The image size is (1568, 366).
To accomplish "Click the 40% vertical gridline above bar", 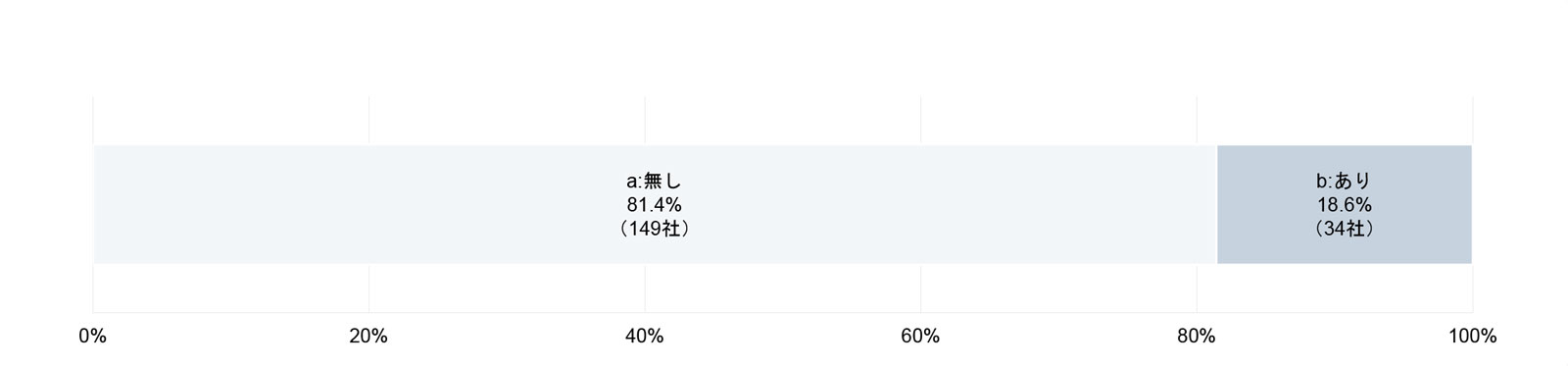I will click(x=645, y=121).
